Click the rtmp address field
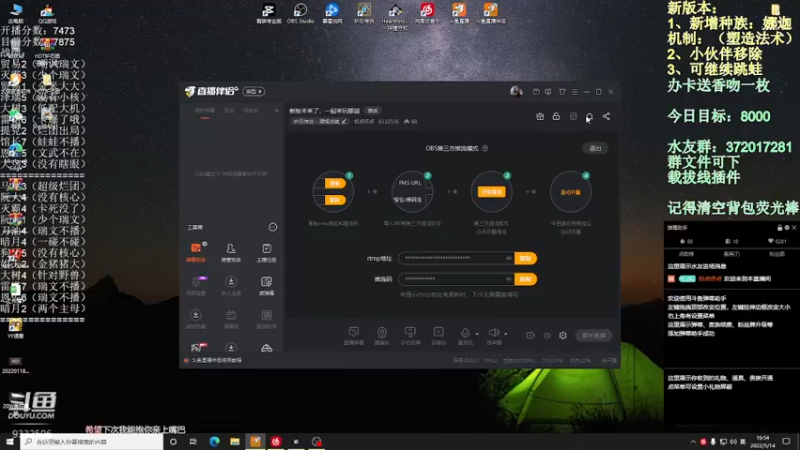The image size is (800, 450). [457, 258]
